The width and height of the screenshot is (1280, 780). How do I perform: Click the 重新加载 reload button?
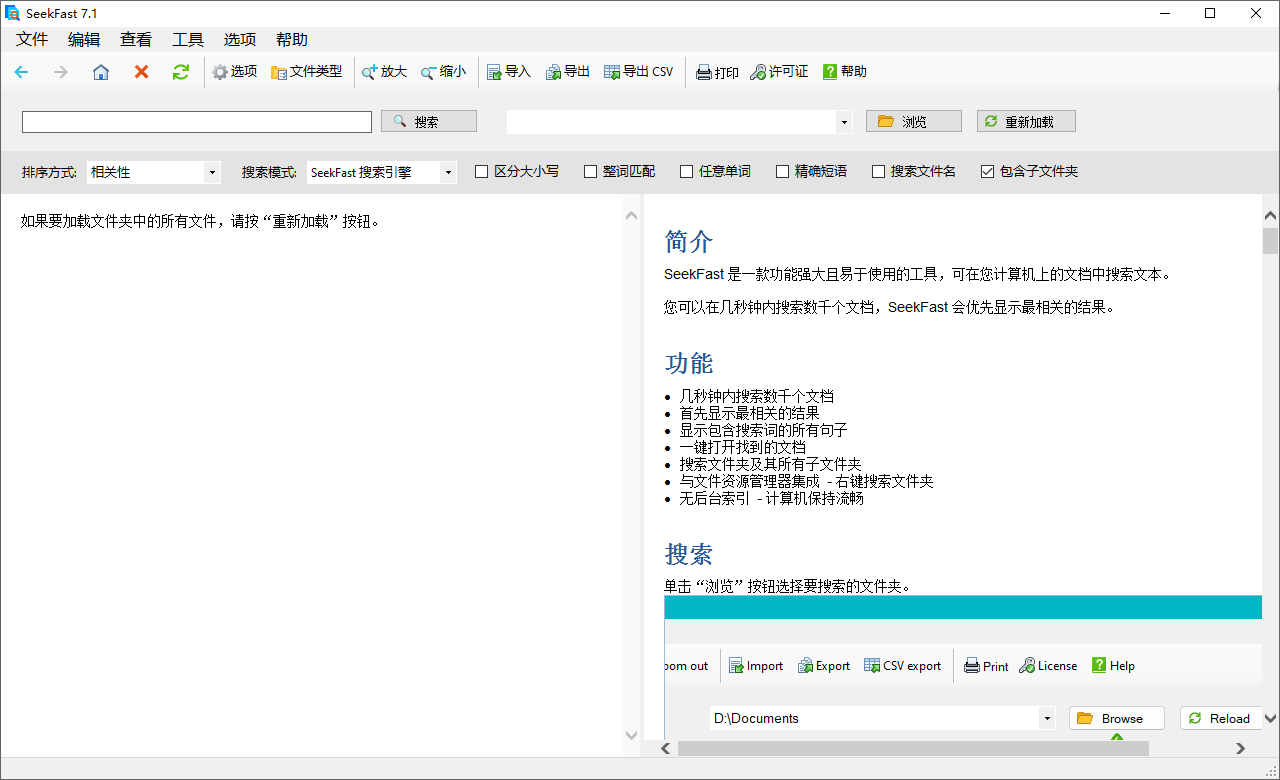point(1026,121)
